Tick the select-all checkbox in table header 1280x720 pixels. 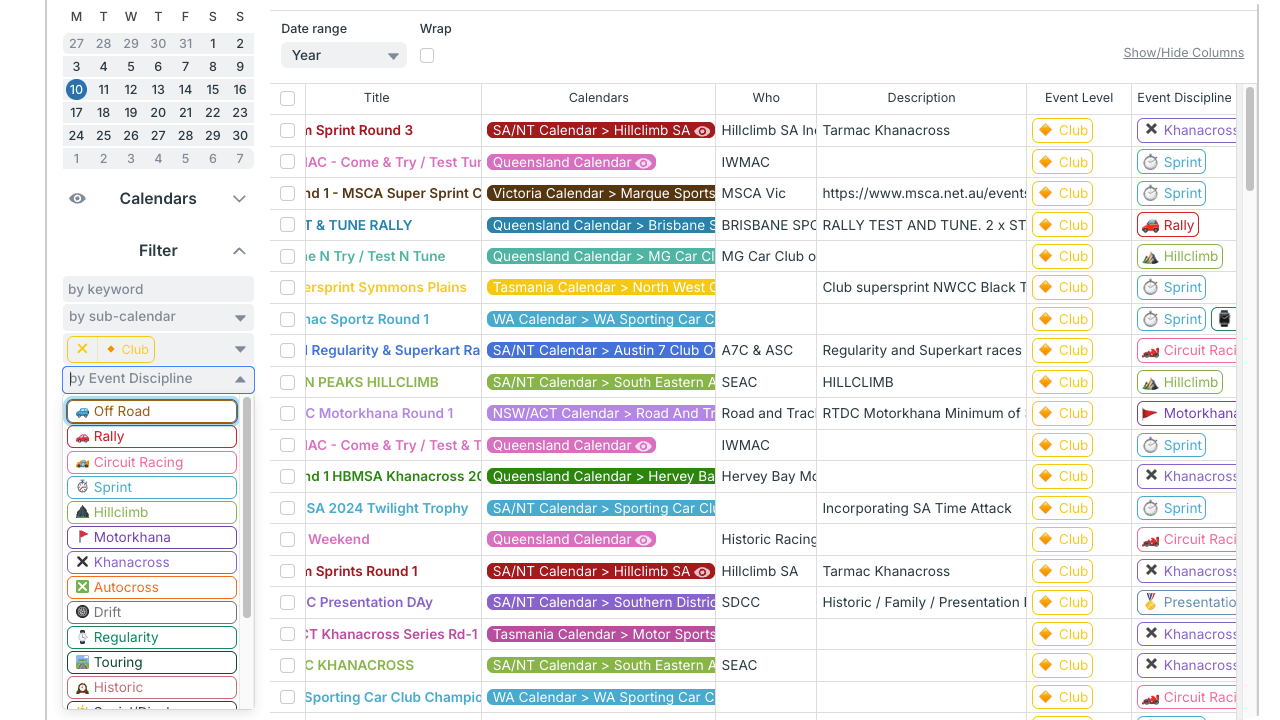tap(288, 98)
